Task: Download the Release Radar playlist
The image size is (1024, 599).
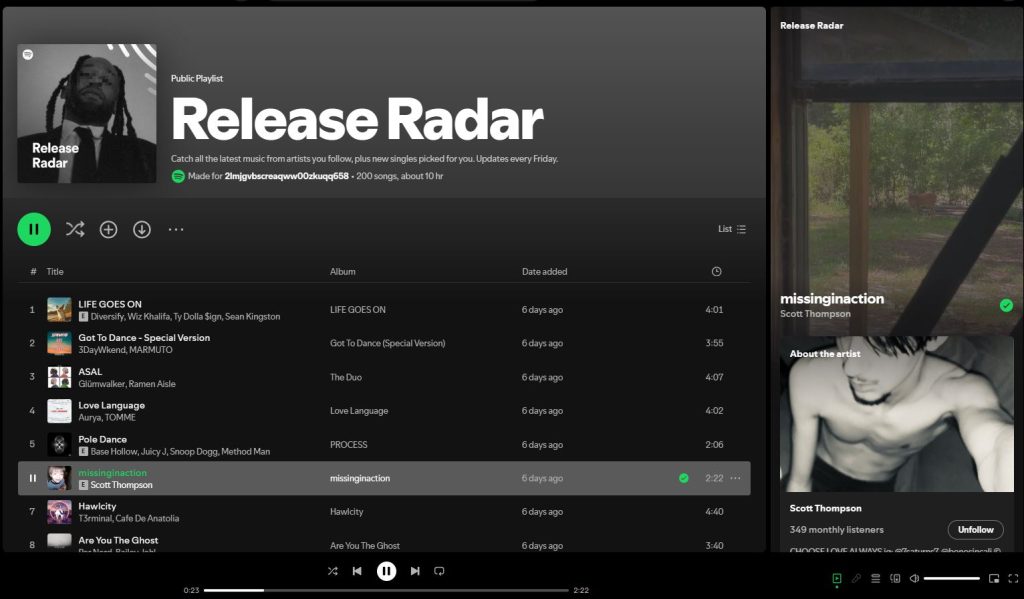Action: coord(142,229)
